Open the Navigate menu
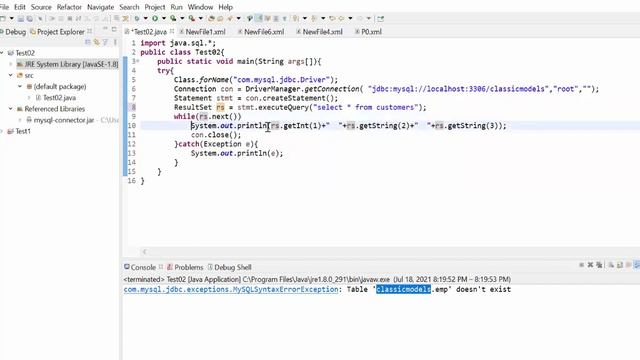 (100, 7)
